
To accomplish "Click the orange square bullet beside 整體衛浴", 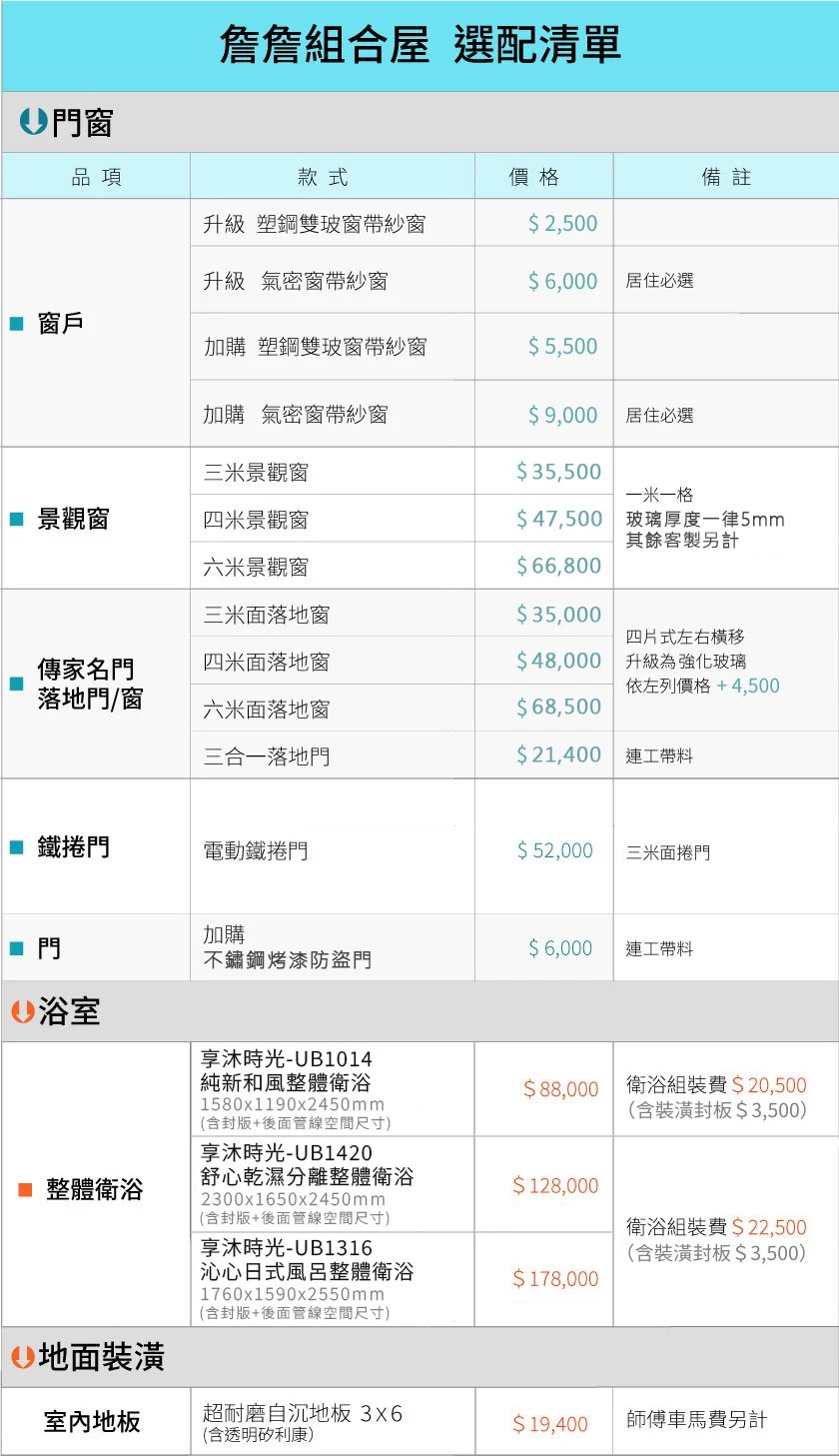I will coord(25,1190).
